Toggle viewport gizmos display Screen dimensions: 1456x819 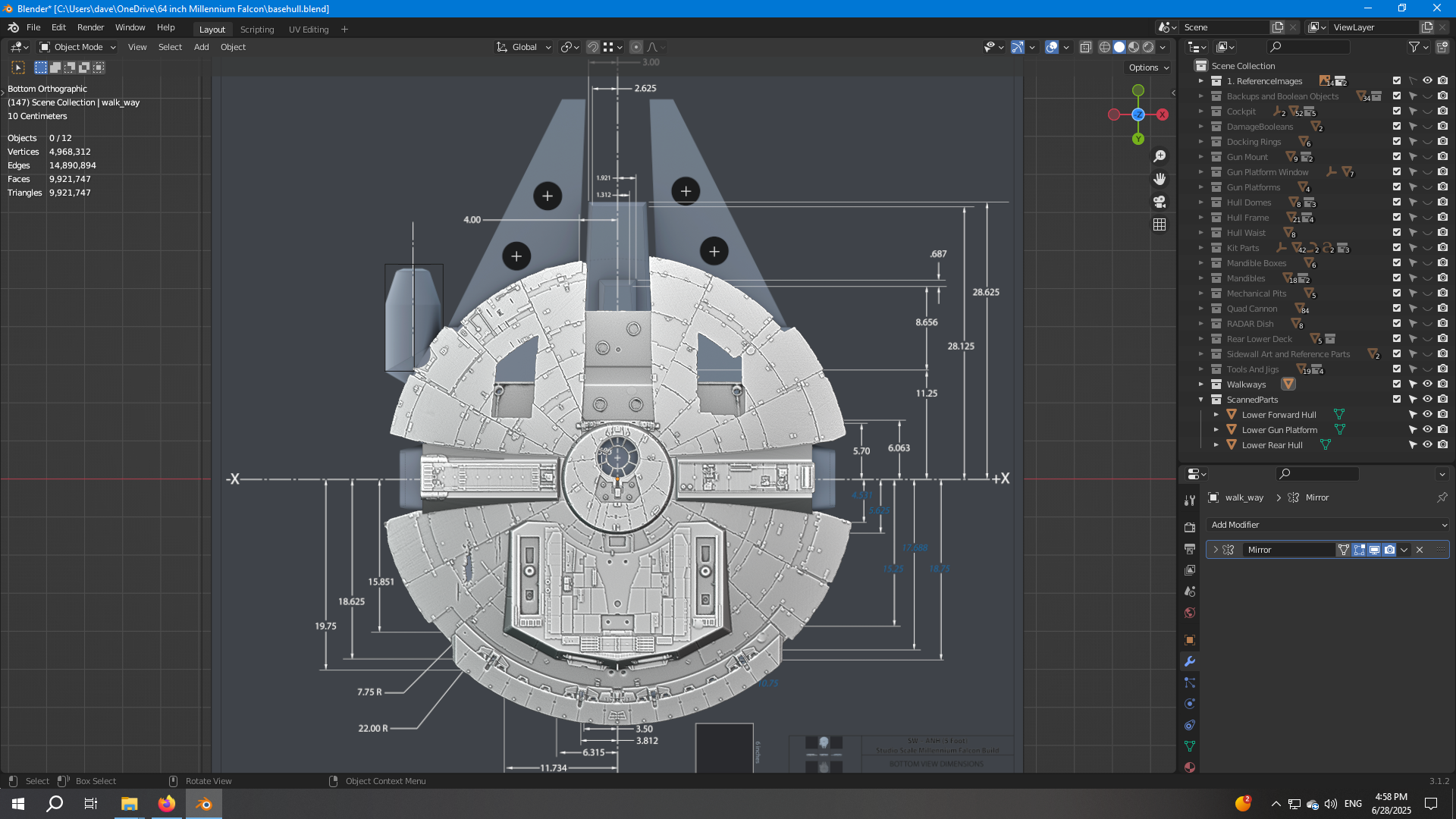(1018, 47)
